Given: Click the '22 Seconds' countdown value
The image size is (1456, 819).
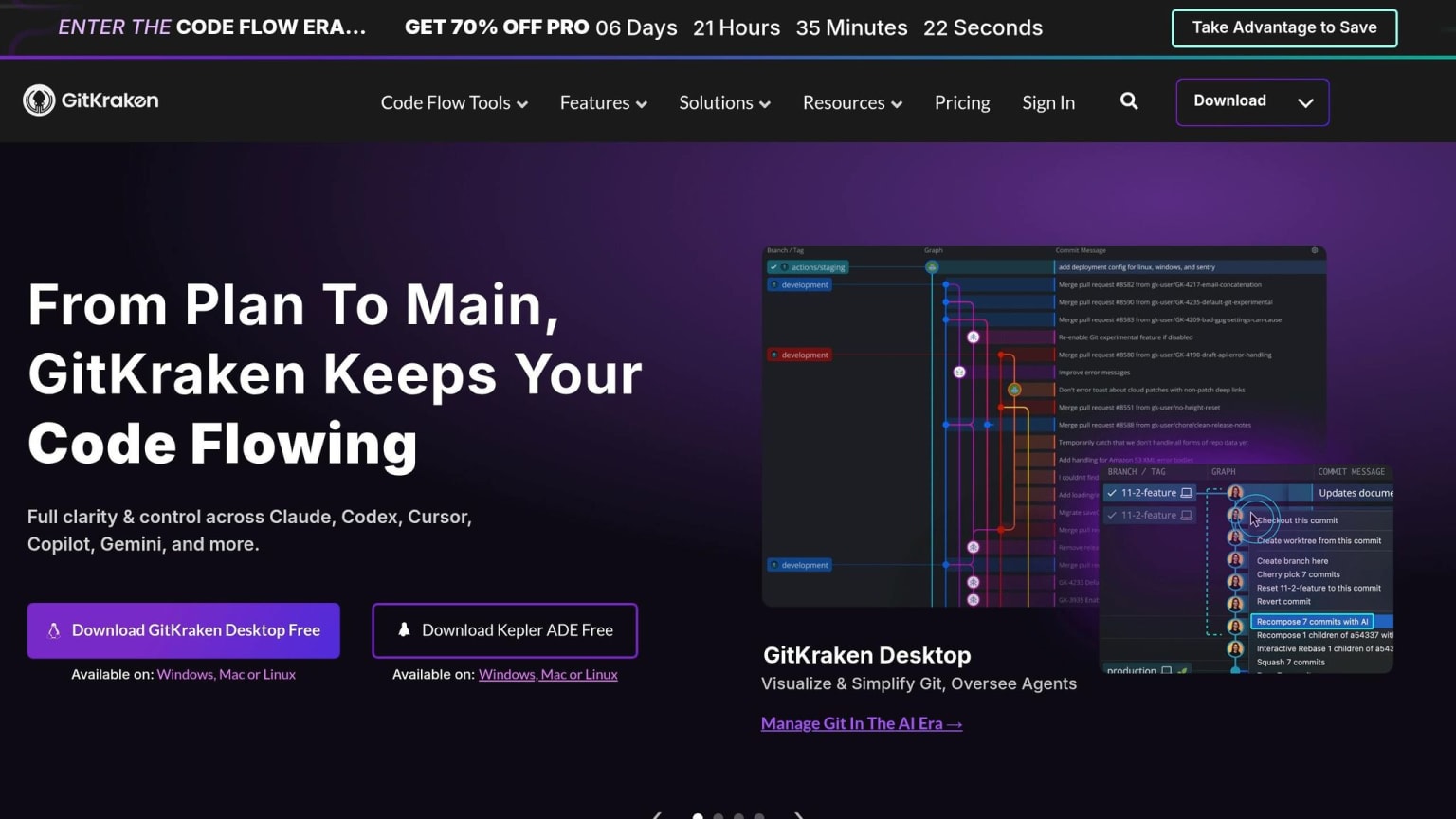Looking at the screenshot, I should point(983,27).
